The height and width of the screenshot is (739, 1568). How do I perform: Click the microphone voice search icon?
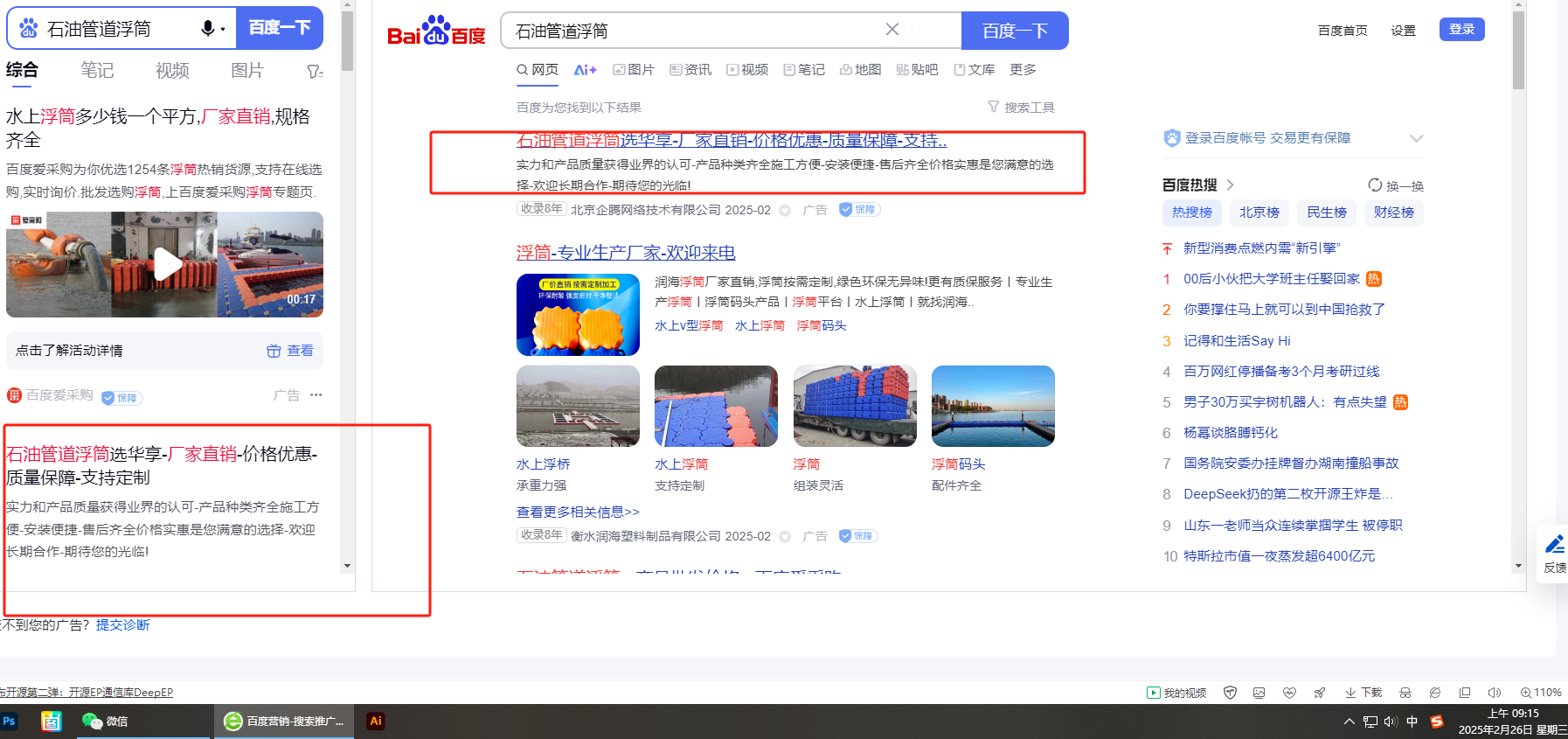pos(208,29)
